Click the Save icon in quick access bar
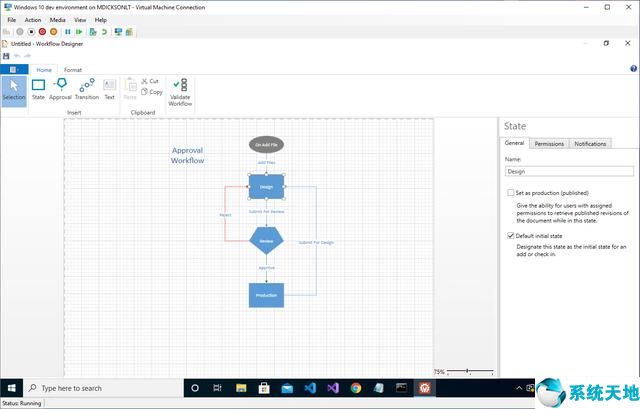640x409 pixels. pos(7,56)
